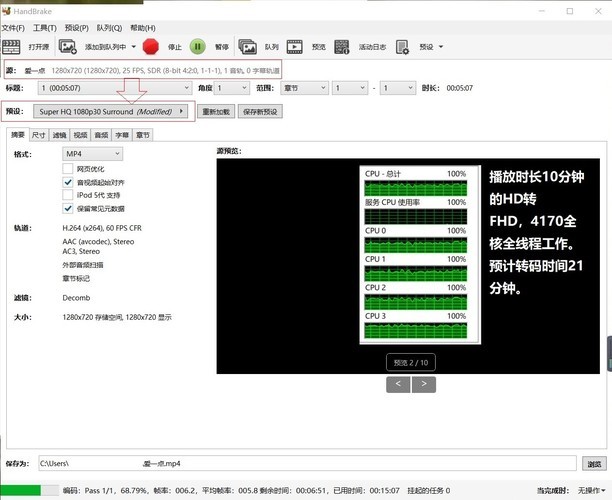Go to next preview with > button

tap(424, 384)
